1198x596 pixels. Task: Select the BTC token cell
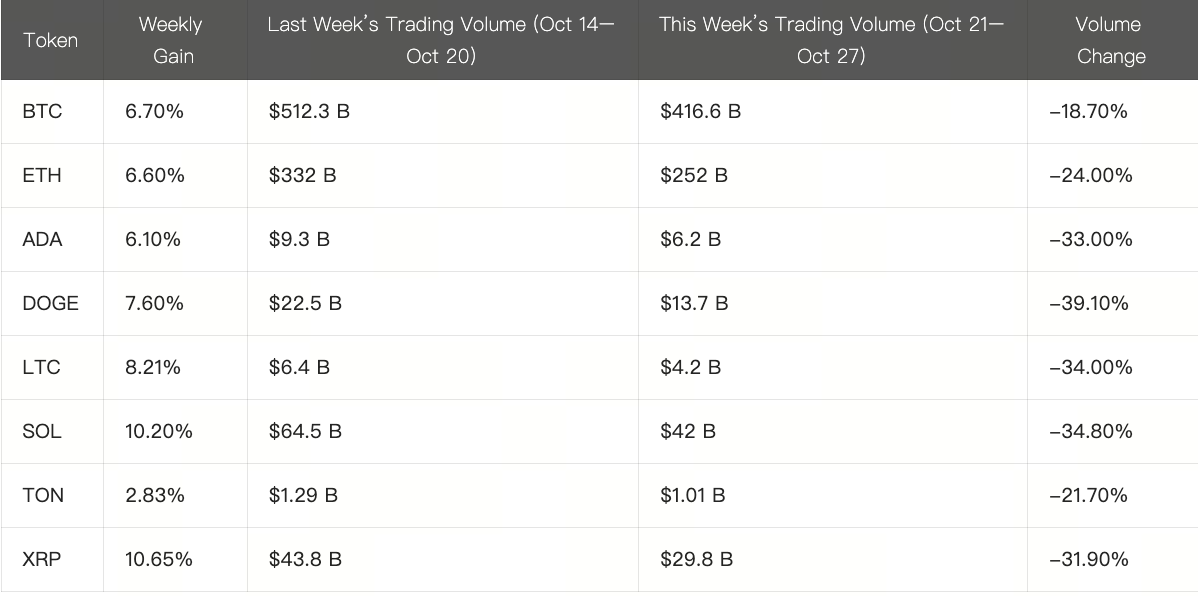tap(42, 111)
